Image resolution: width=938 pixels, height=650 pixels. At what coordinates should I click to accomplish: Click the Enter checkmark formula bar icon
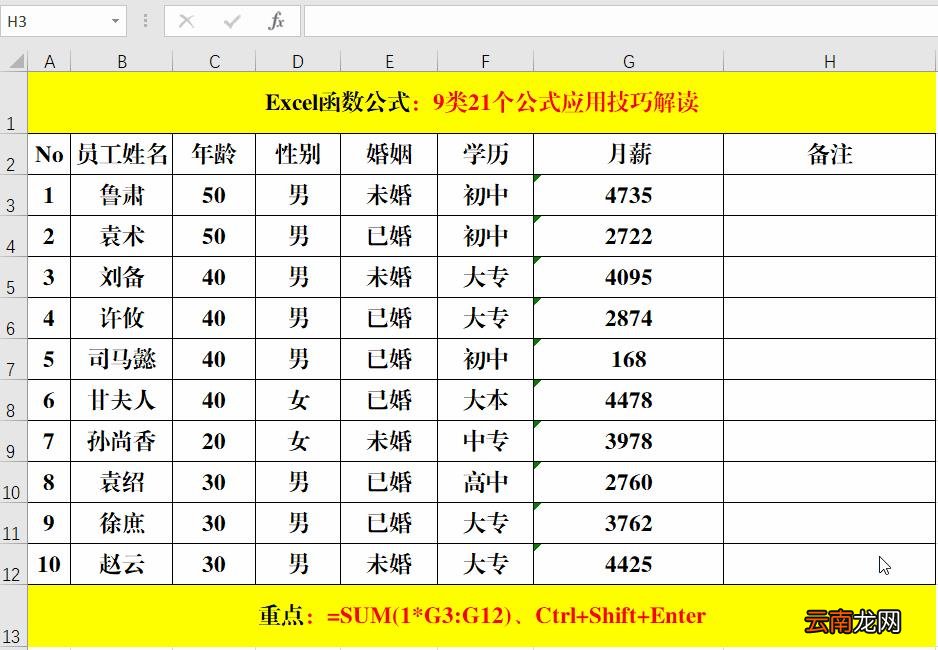pyautogui.click(x=232, y=22)
